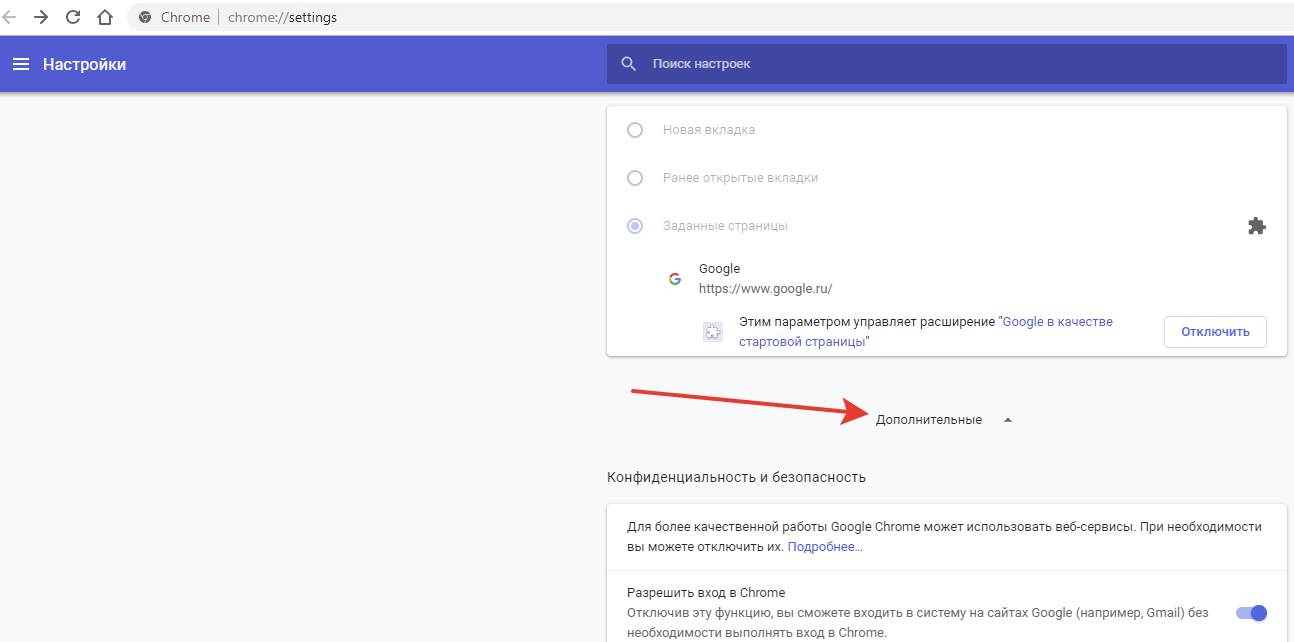
Task: Collapse the Дополнительные section arrow
Action: 1008,420
